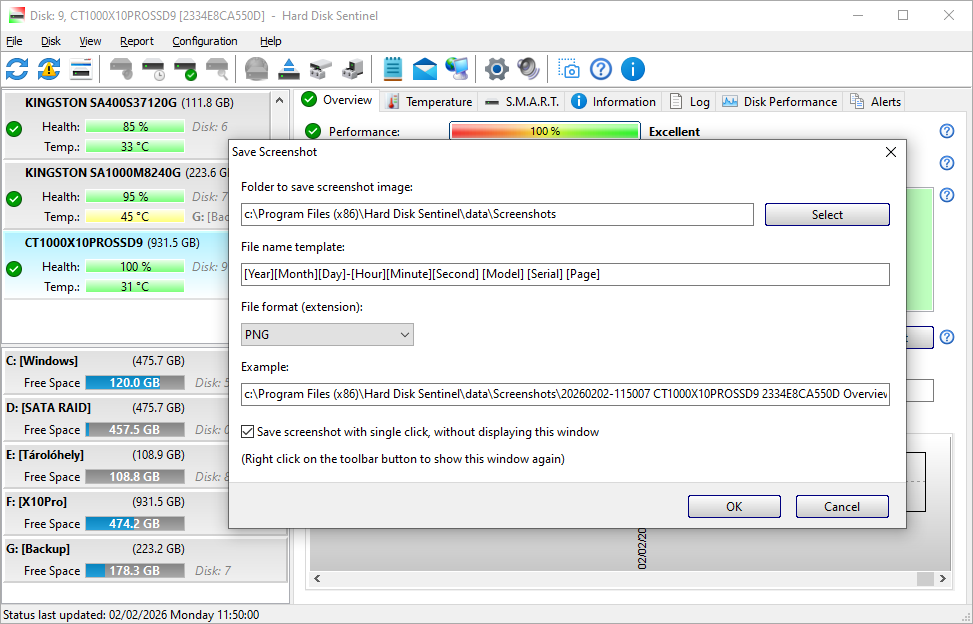
Task: Click the gray round disk surface icon
Action: click(256, 69)
